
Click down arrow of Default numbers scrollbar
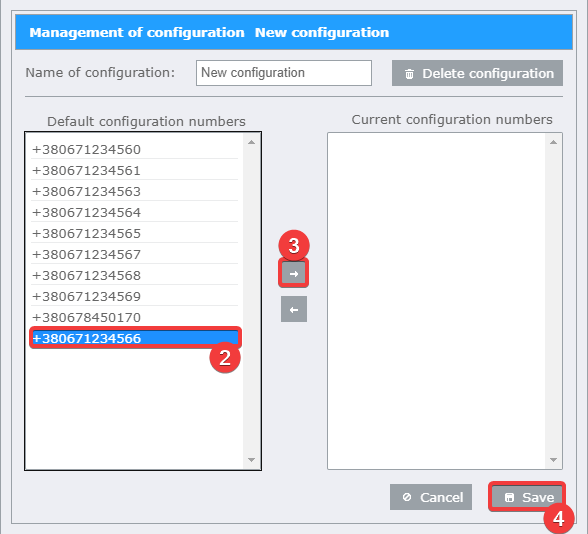(x=252, y=460)
